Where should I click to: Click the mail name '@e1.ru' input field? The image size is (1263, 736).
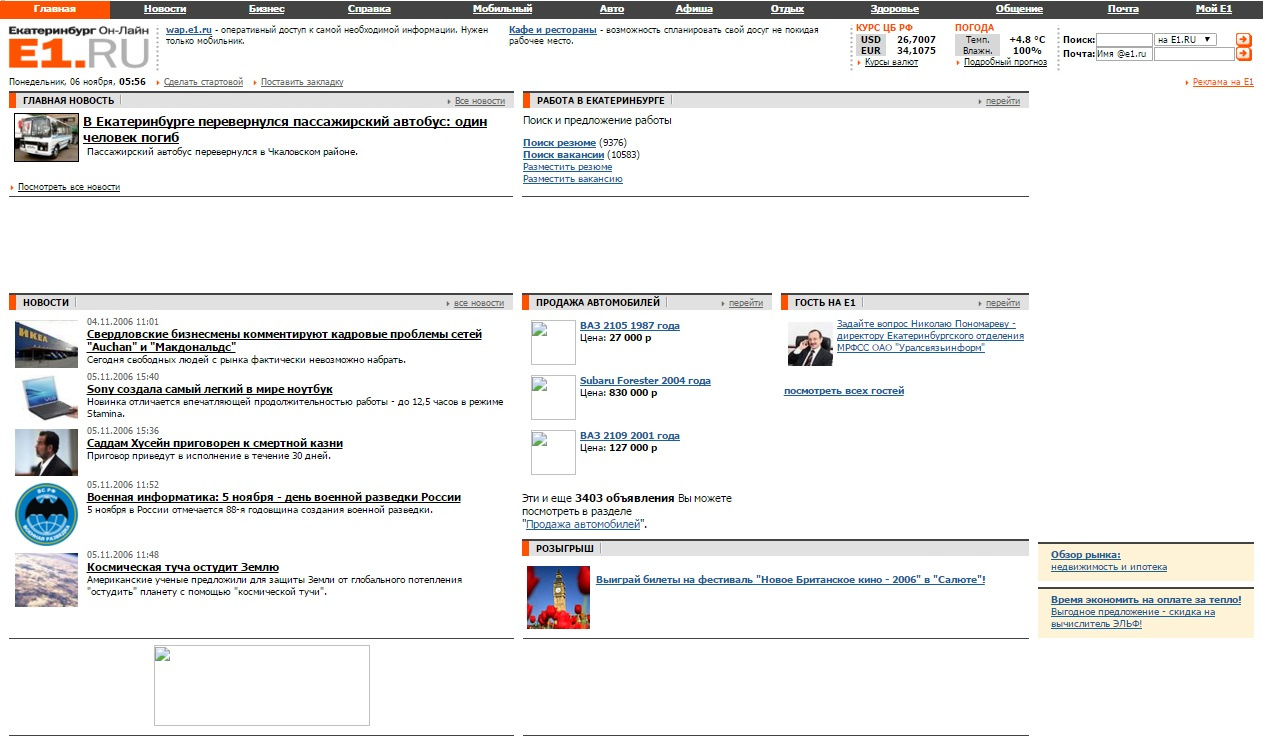pyautogui.click(x=1124, y=54)
